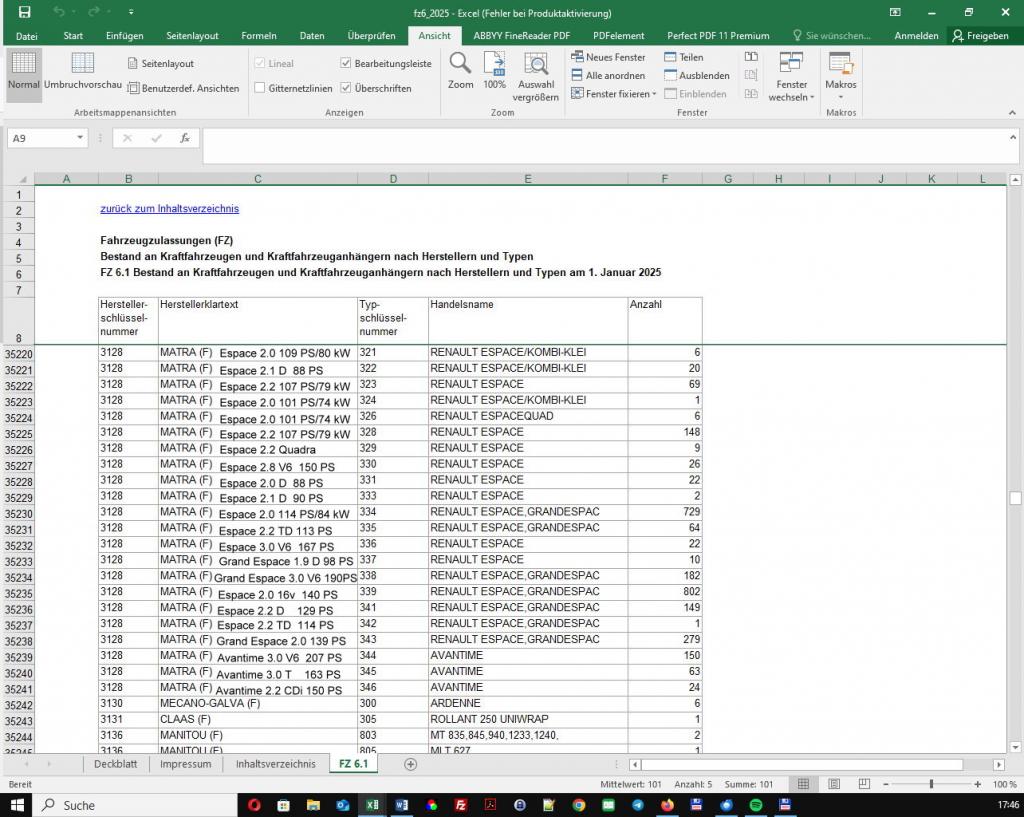Switch to Umbruchvorschau view

83,71
